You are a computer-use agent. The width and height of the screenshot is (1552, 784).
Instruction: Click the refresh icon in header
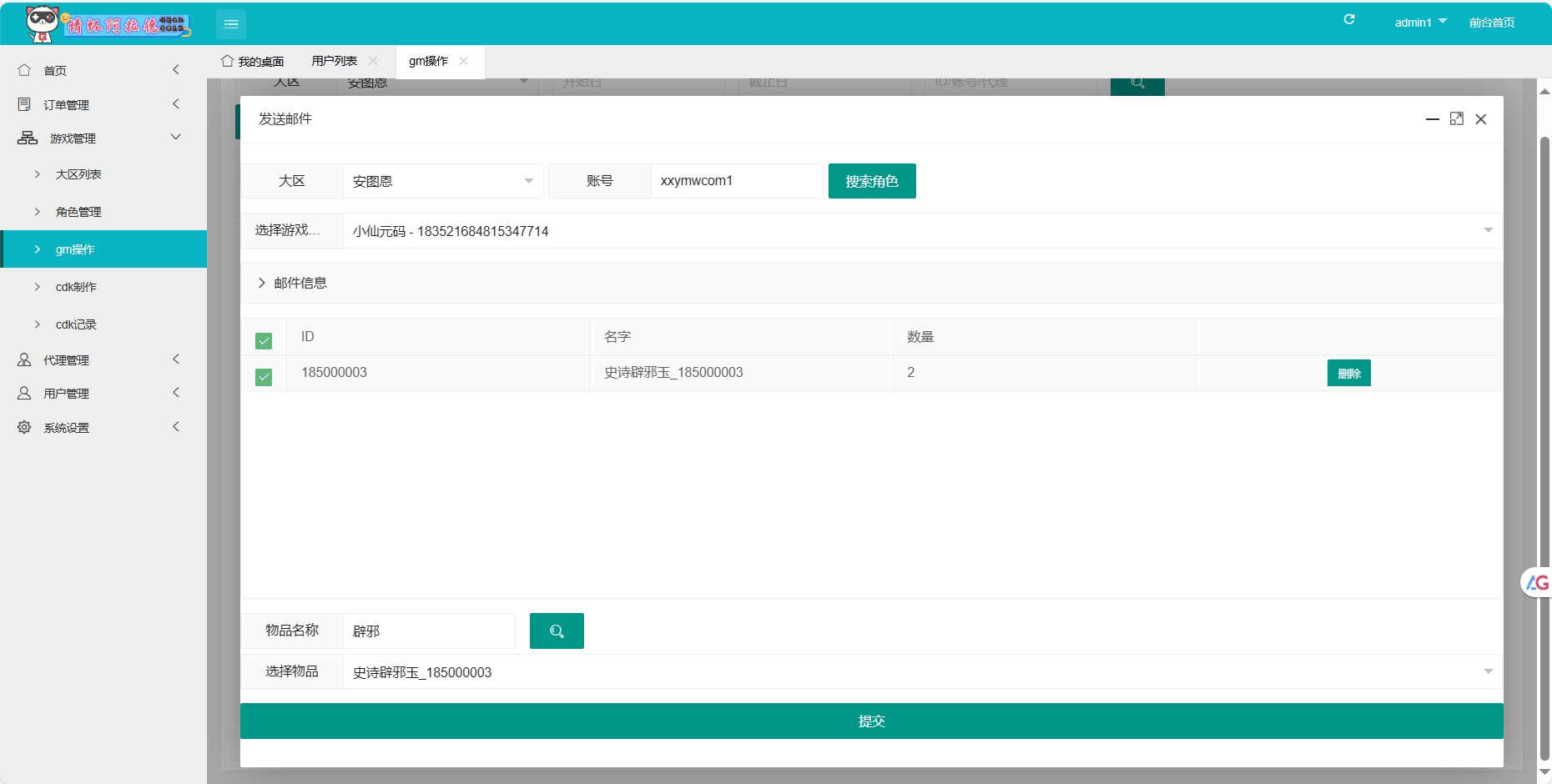tap(1349, 19)
